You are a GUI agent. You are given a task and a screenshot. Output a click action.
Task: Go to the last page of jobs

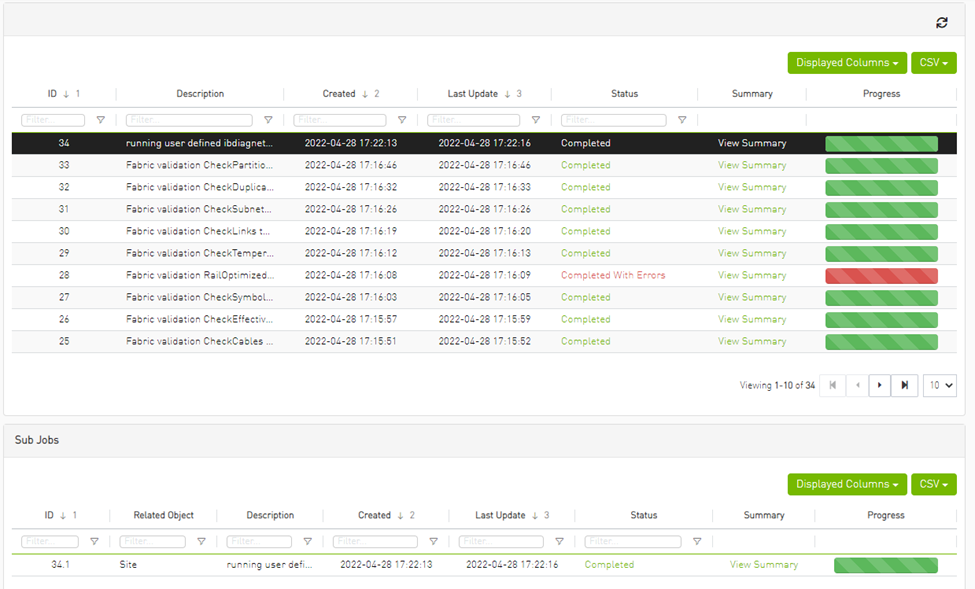pos(904,385)
